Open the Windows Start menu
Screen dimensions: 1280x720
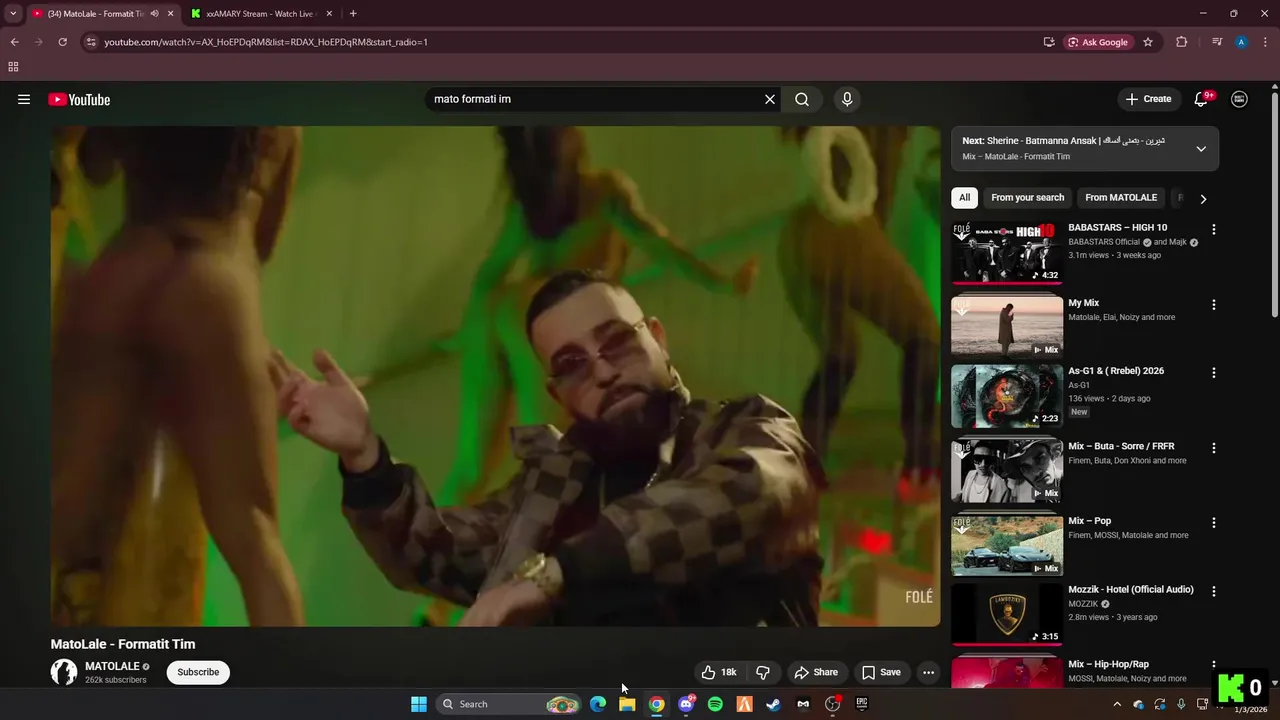419,704
